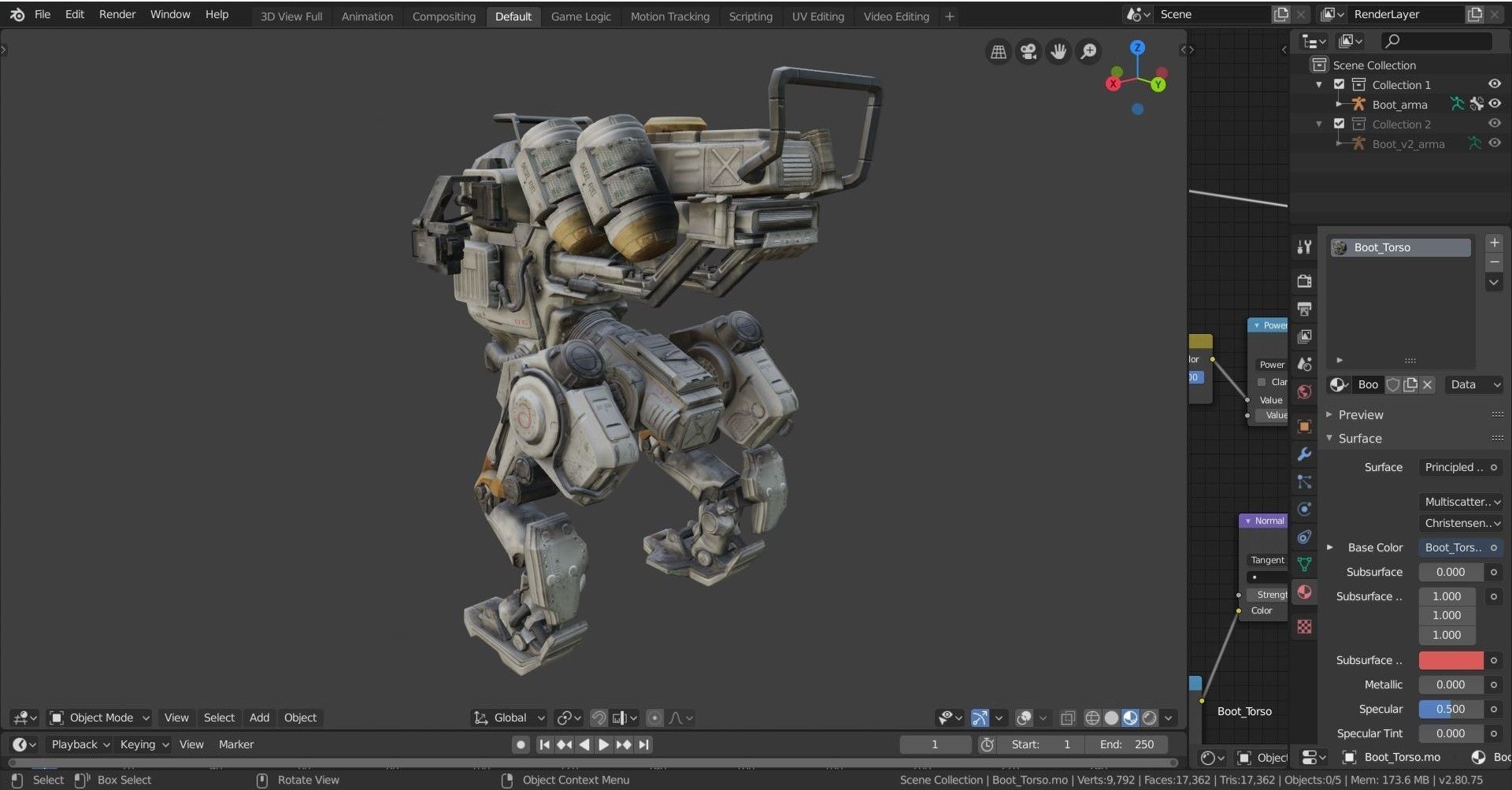The width and height of the screenshot is (1512, 790).
Task: Switch to the Animation workspace tab
Action: click(367, 17)
